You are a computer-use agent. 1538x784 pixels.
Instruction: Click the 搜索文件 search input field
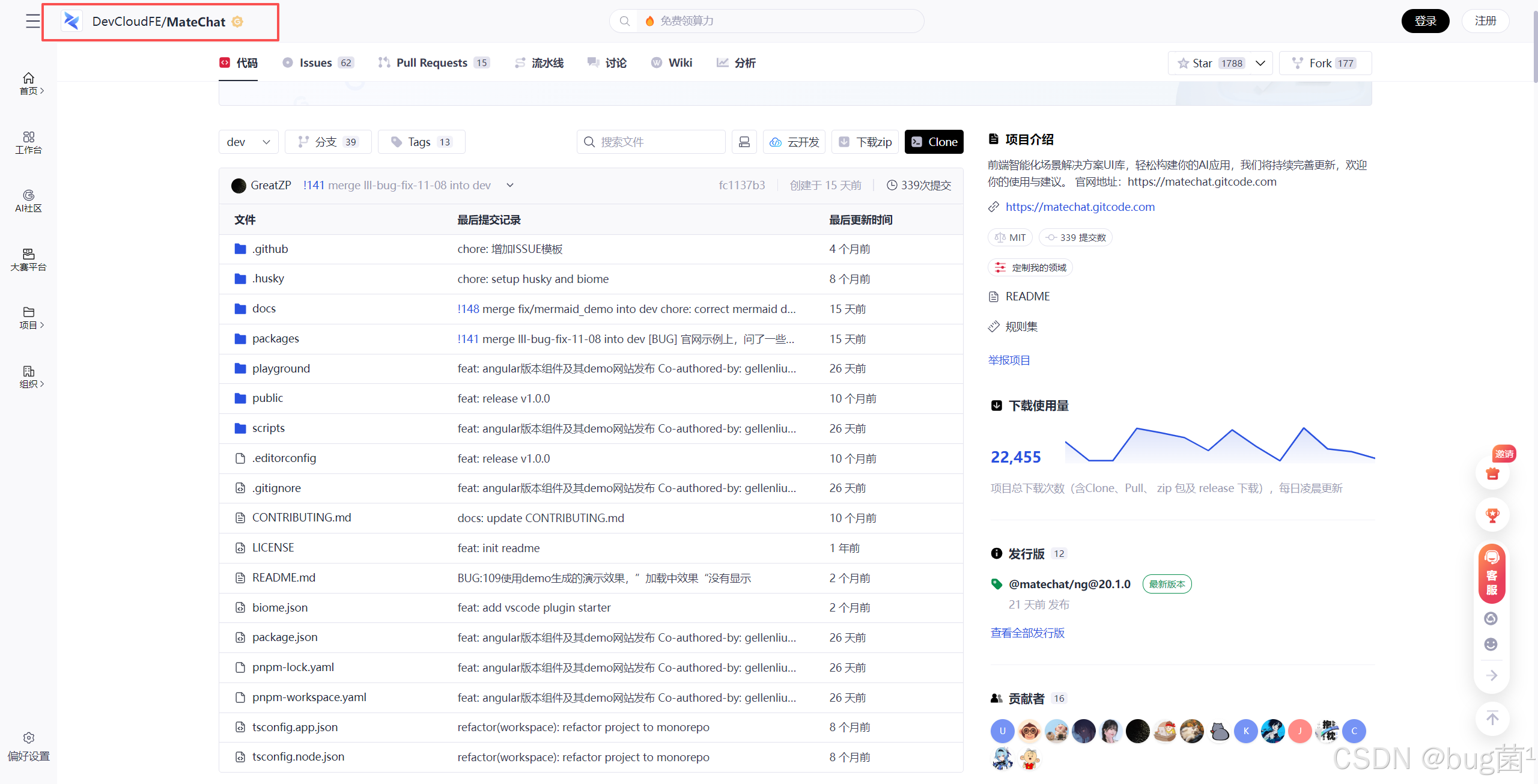pyautogui.click(x=651, y=142)
